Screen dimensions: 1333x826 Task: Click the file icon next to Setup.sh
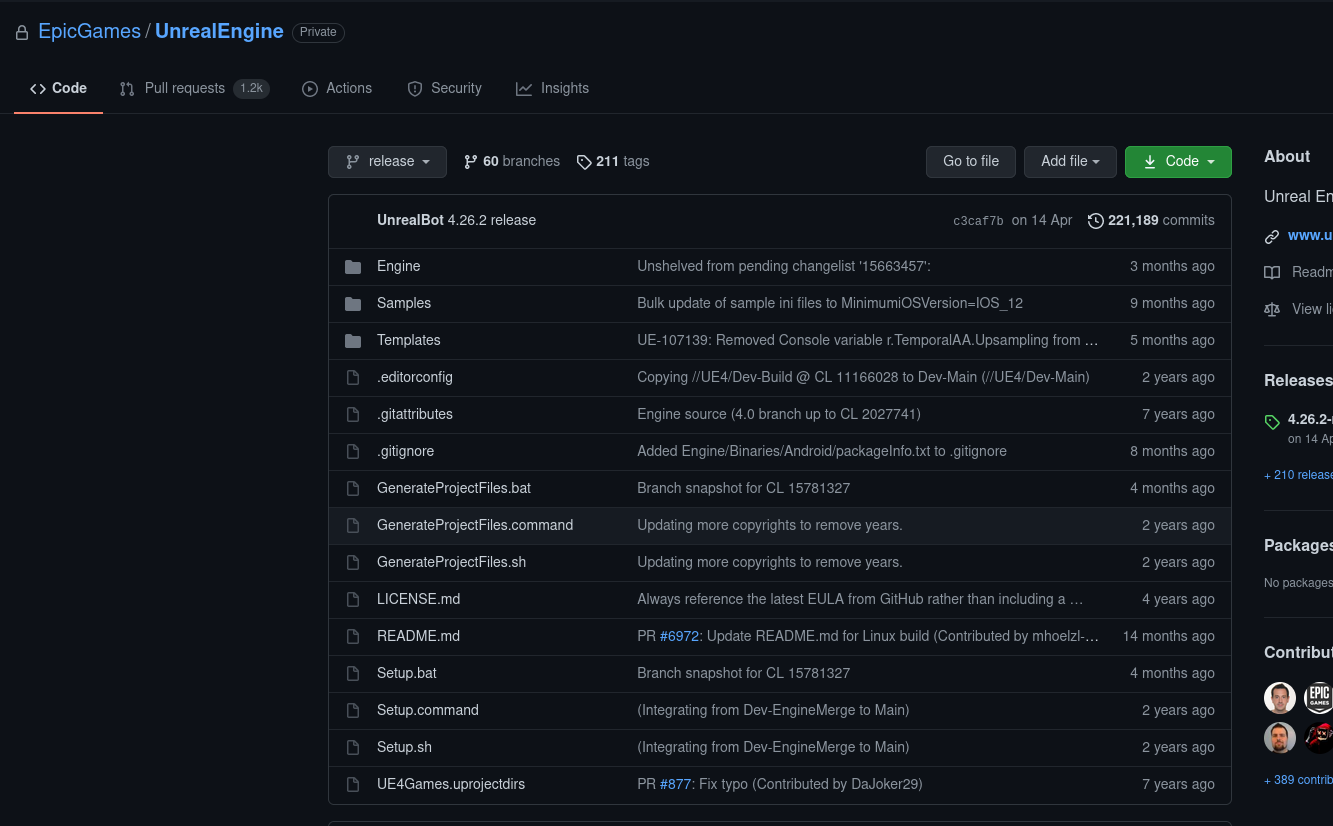click(x=353, y=747)
